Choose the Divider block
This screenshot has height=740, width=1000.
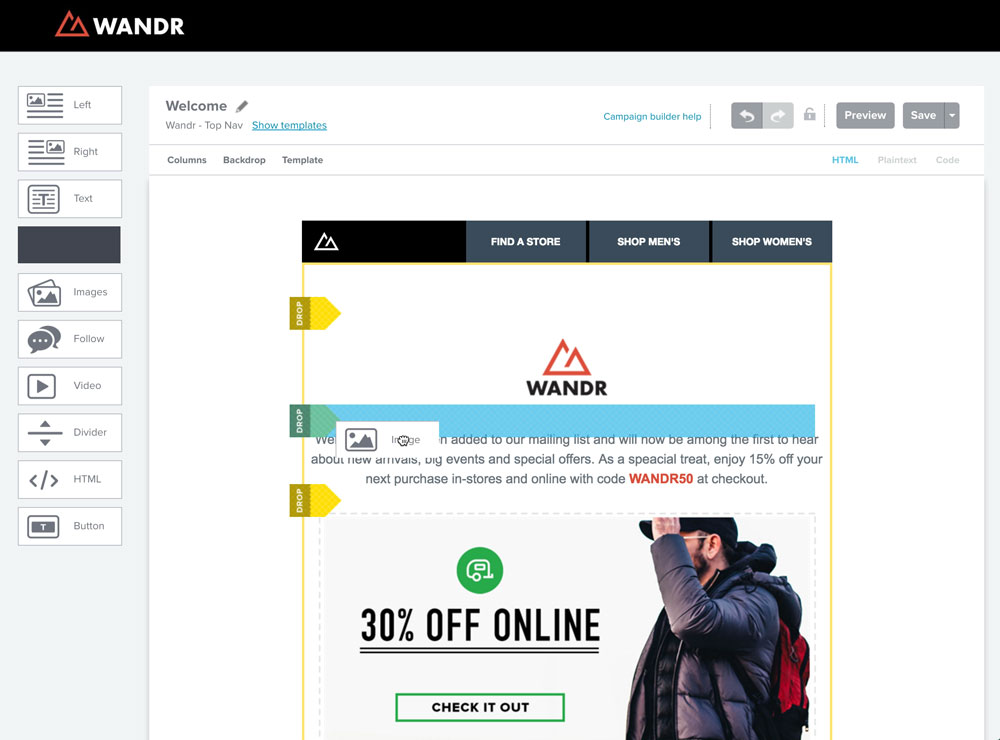[x=70, y=433]
